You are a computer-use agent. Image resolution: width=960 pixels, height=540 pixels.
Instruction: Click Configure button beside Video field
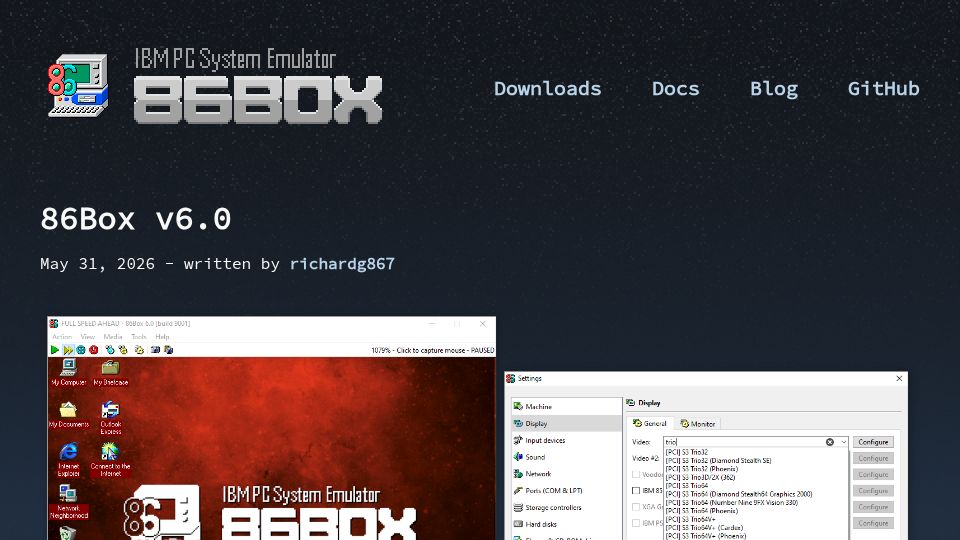pyautogui.click(x=873, y=442)
